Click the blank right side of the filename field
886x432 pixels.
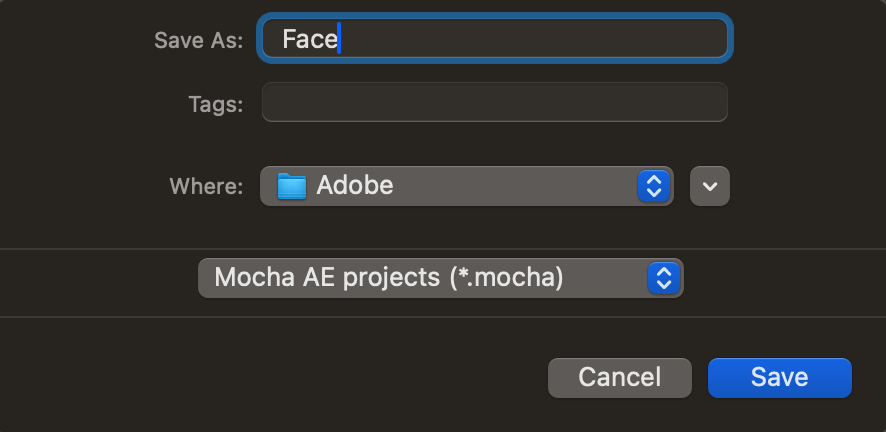[565, 38]
